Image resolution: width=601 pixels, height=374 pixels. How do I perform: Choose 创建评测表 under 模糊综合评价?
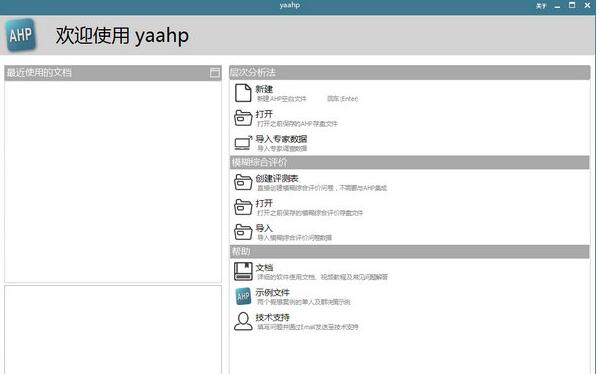coord(277,179)
